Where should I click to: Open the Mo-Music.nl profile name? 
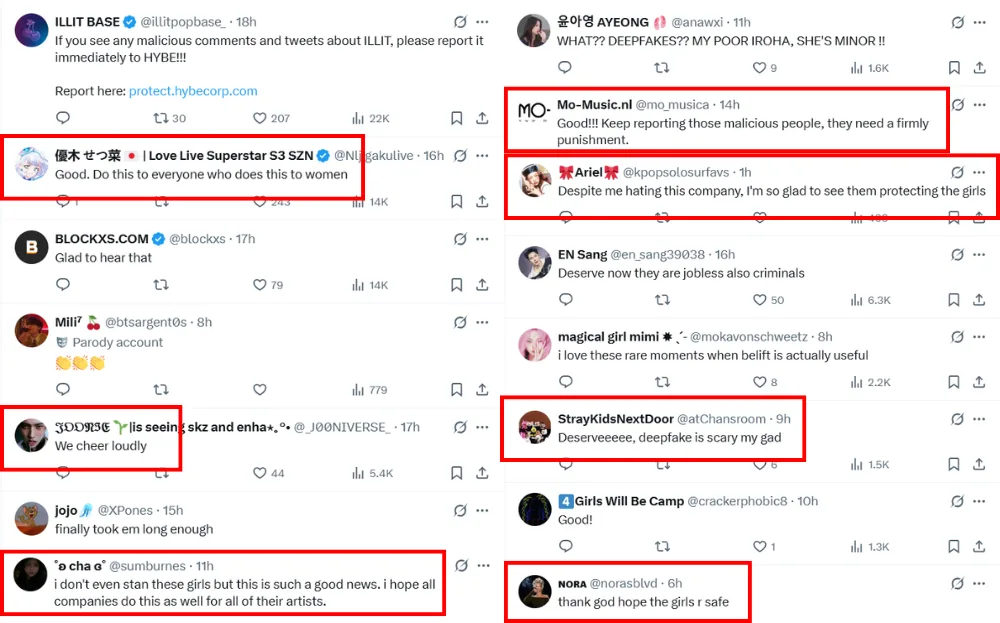pyautogui.click(x=594, y=105)
